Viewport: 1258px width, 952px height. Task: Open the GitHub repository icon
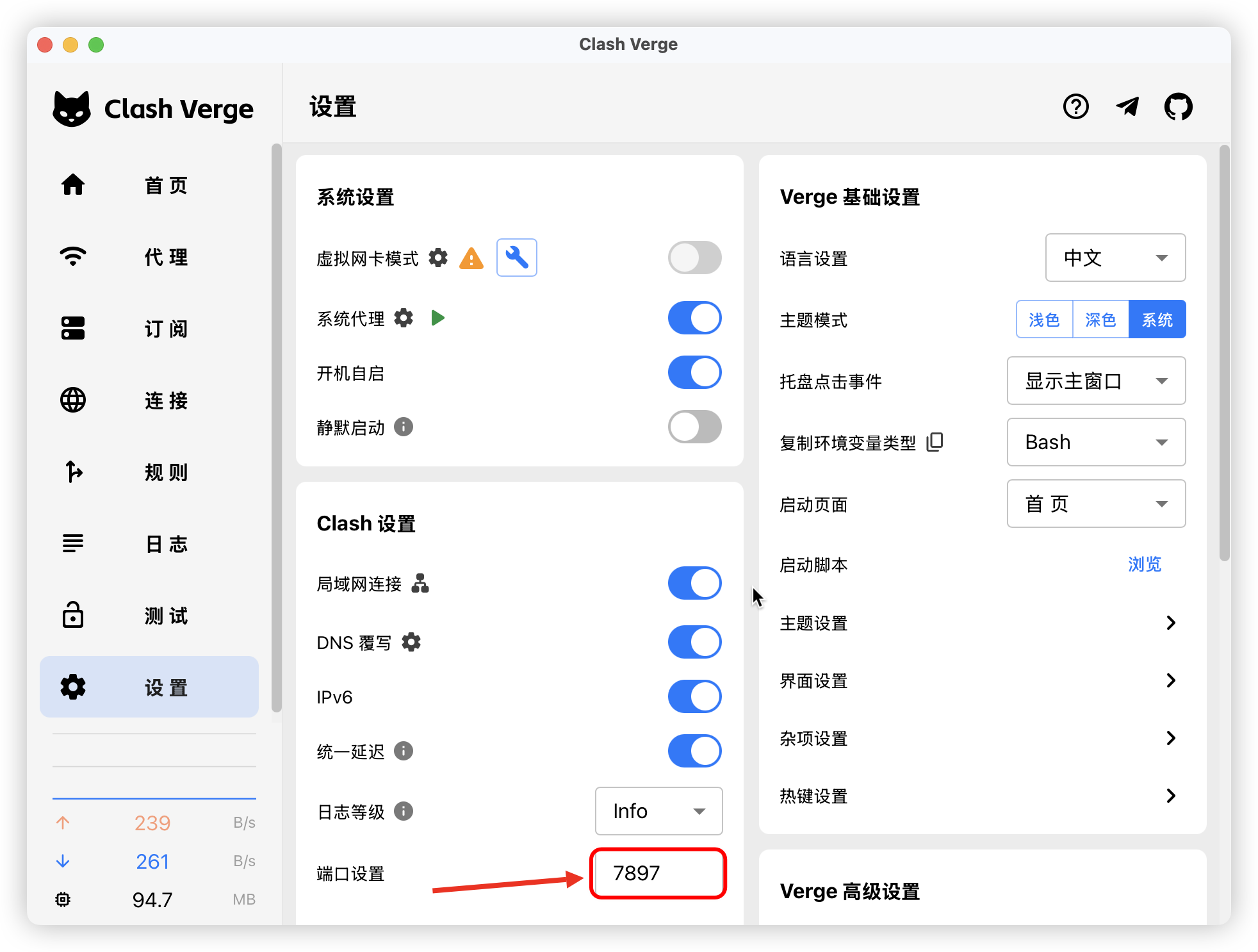click(1178, 106)
